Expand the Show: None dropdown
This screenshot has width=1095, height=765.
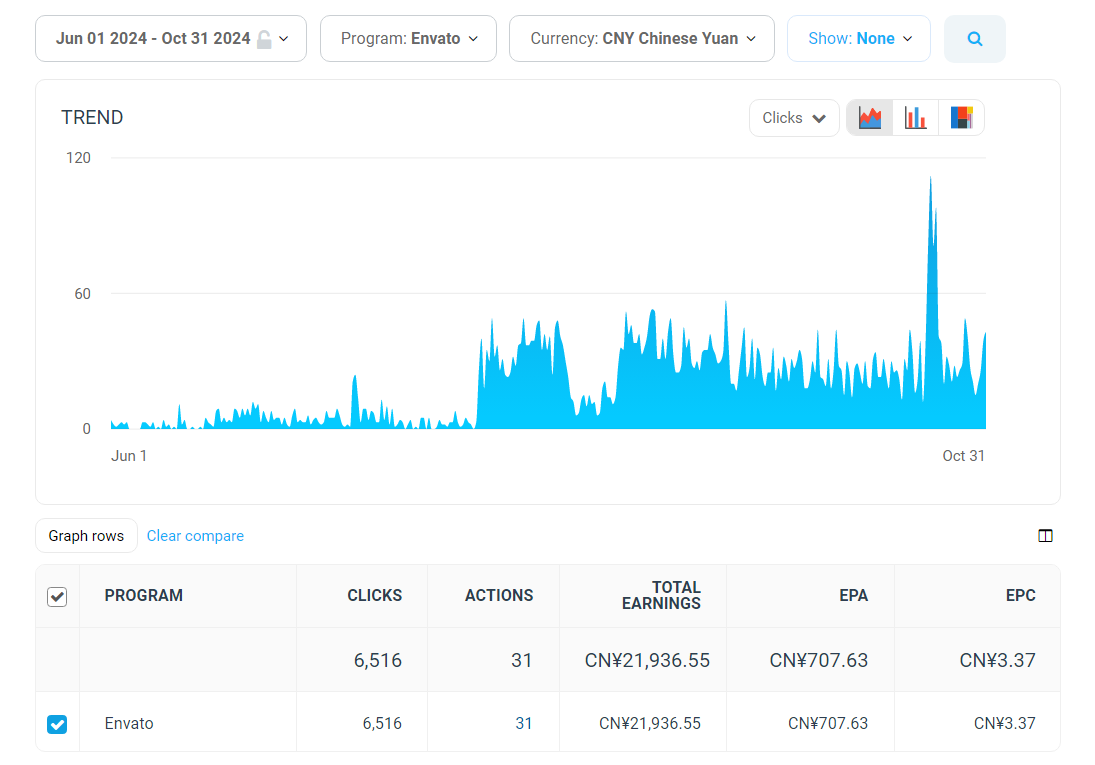coord(859,39)
